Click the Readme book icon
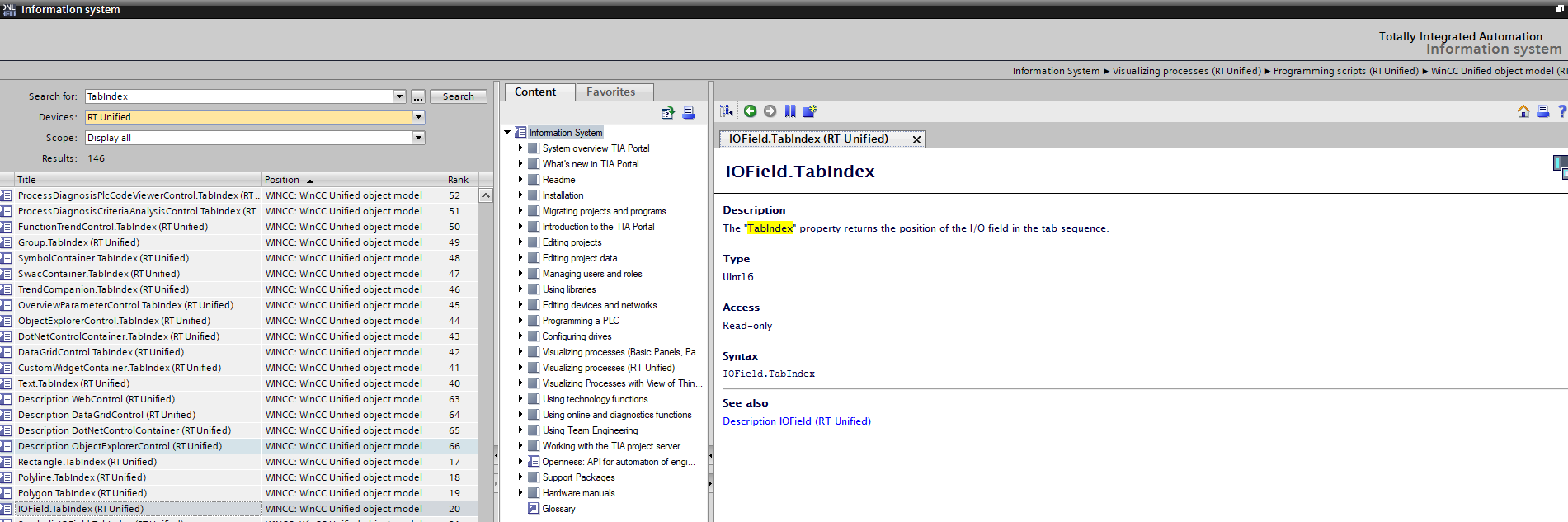Image resolution: width=1568 pixels, height=522 pixels. (x=534, y=180)
